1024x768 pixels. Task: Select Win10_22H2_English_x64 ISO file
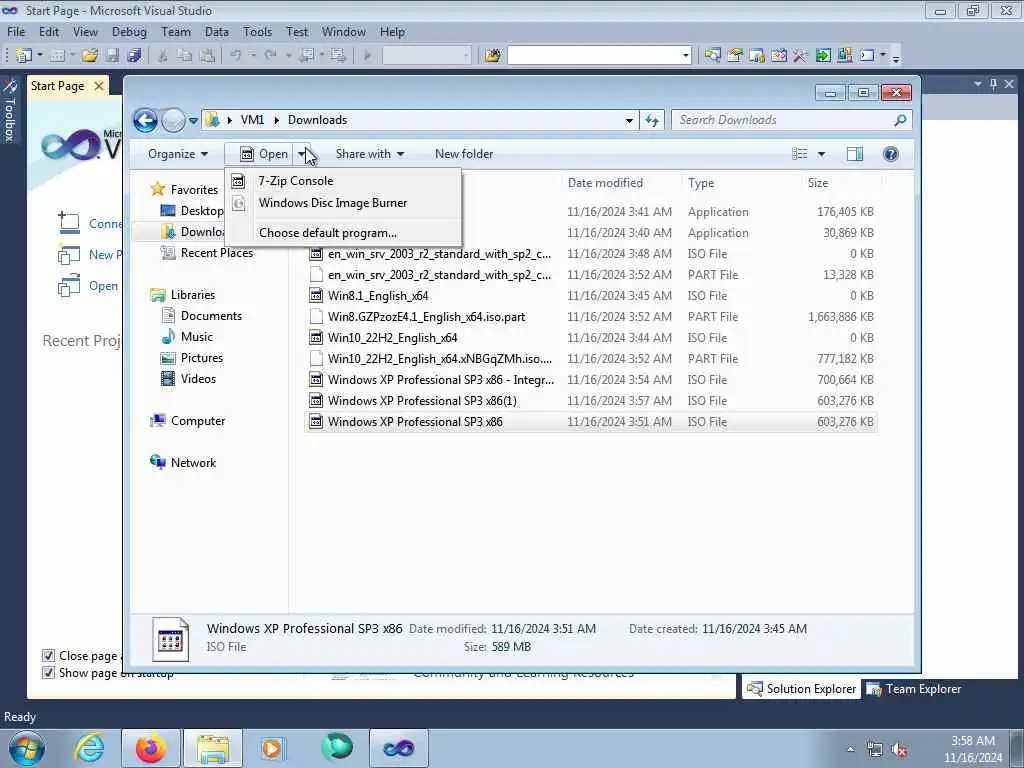591,338
